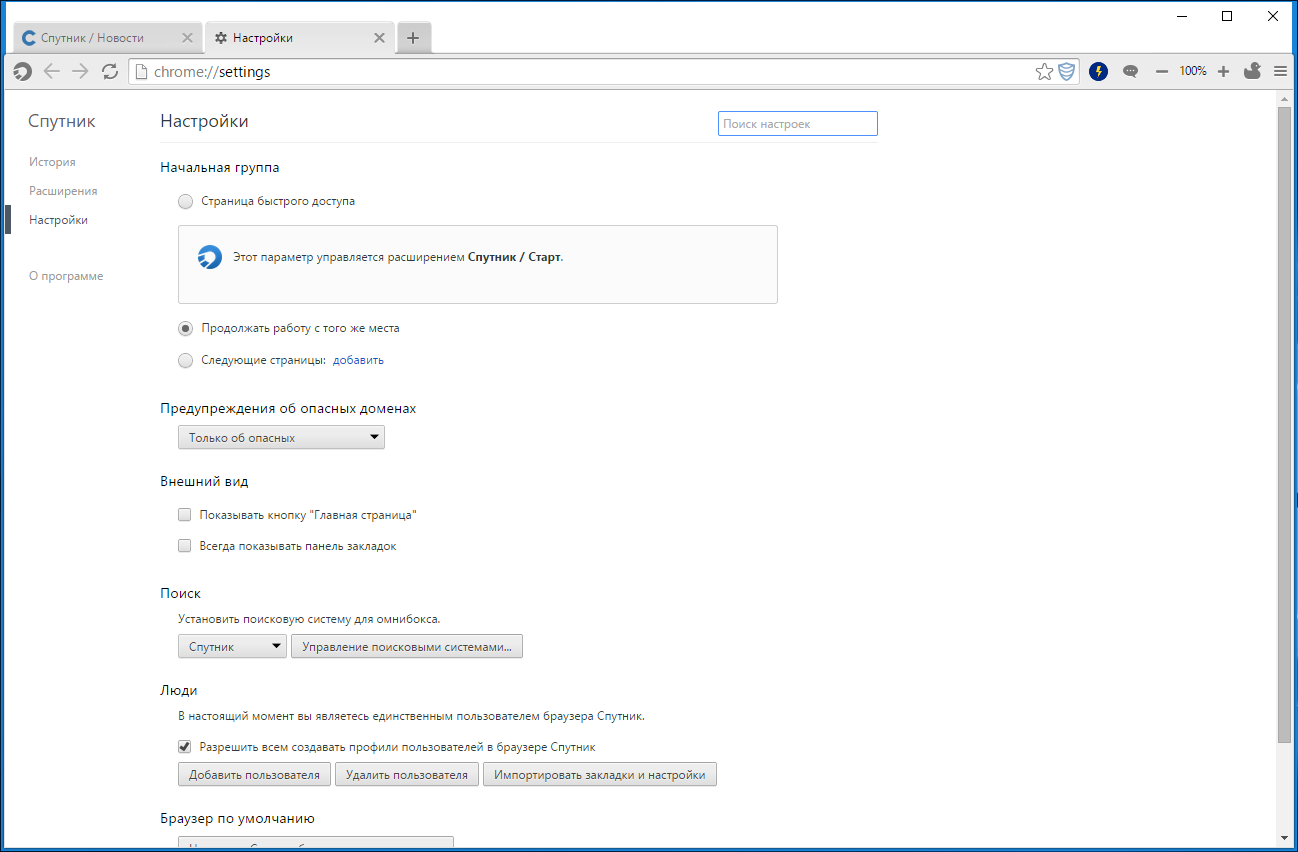
Task: Click the Браузер по умолчанию heading
Action: click(238, 819)
